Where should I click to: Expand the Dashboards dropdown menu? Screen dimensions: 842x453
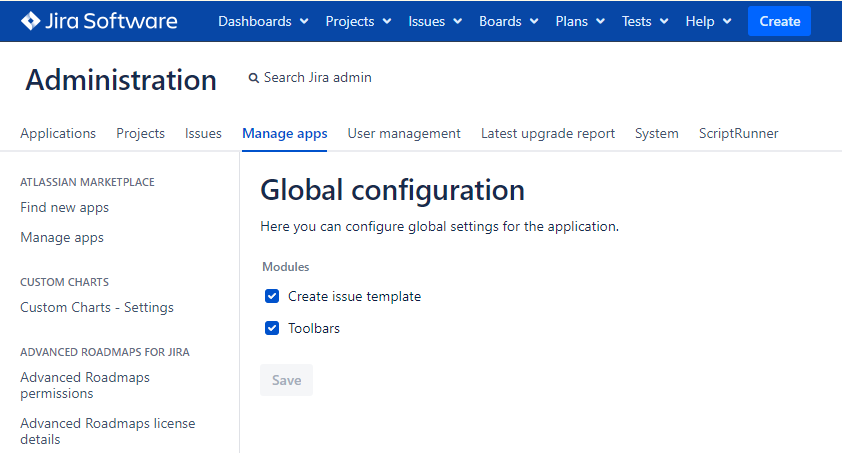point(263,21)
